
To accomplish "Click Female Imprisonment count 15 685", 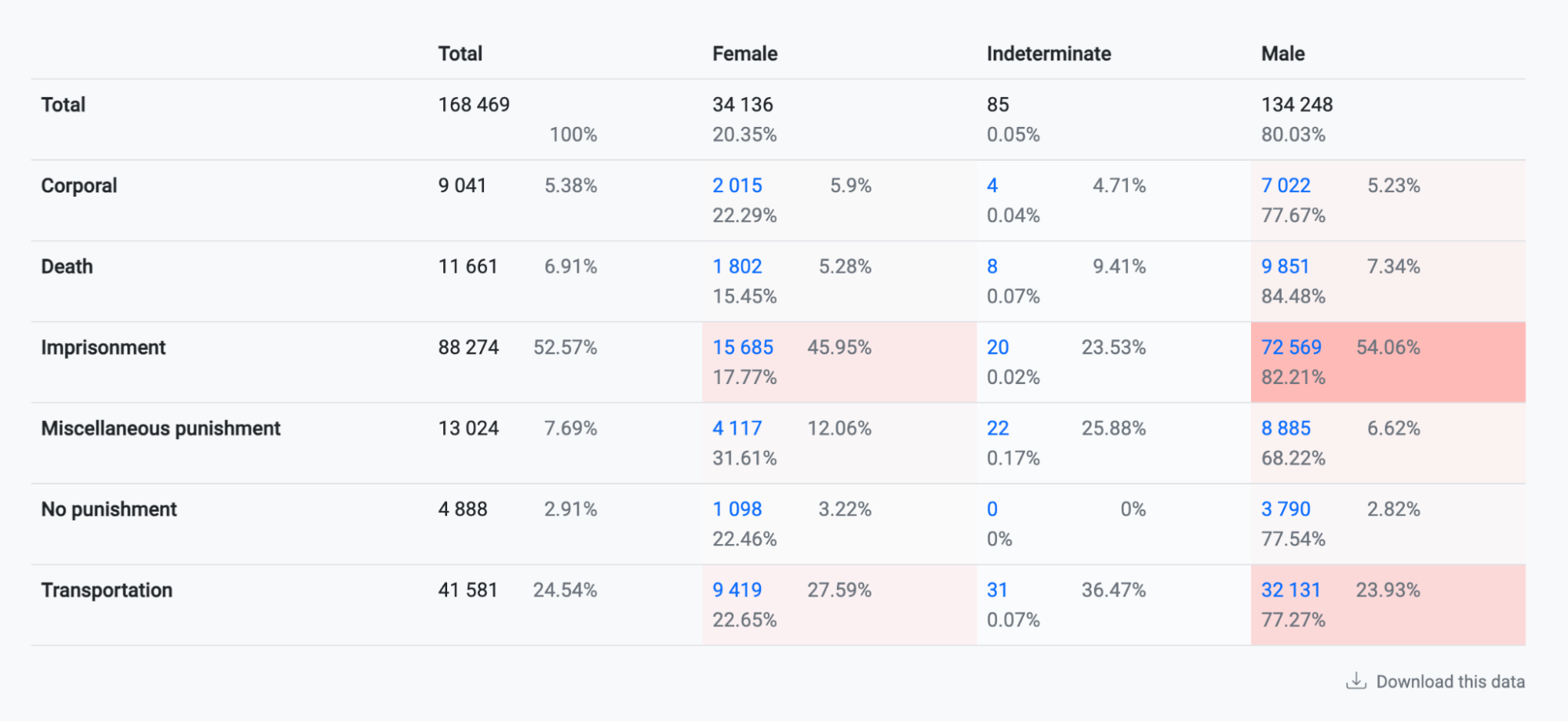I will [x=742, y=347].
